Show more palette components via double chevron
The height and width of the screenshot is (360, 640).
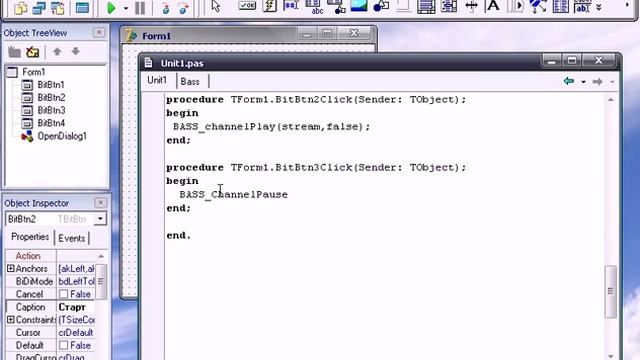point(599,7)
